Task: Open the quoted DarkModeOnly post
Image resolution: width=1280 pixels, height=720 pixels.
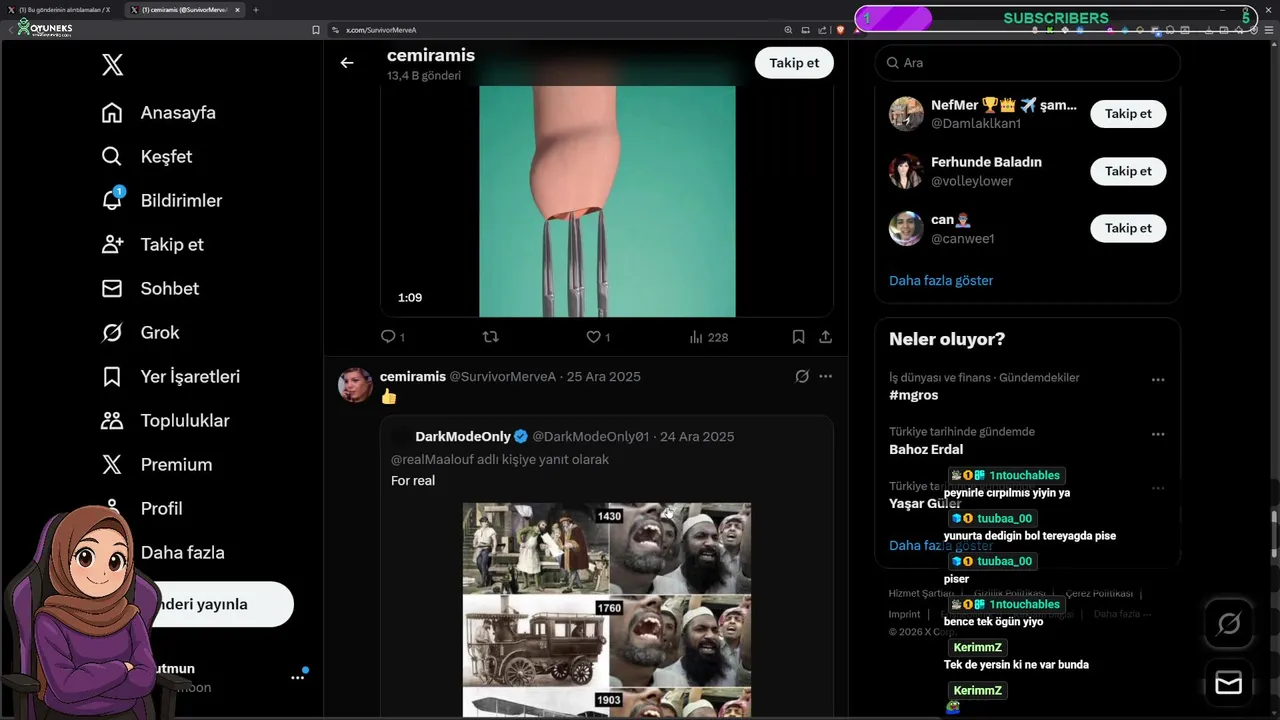Action: [x=606, y=565]
